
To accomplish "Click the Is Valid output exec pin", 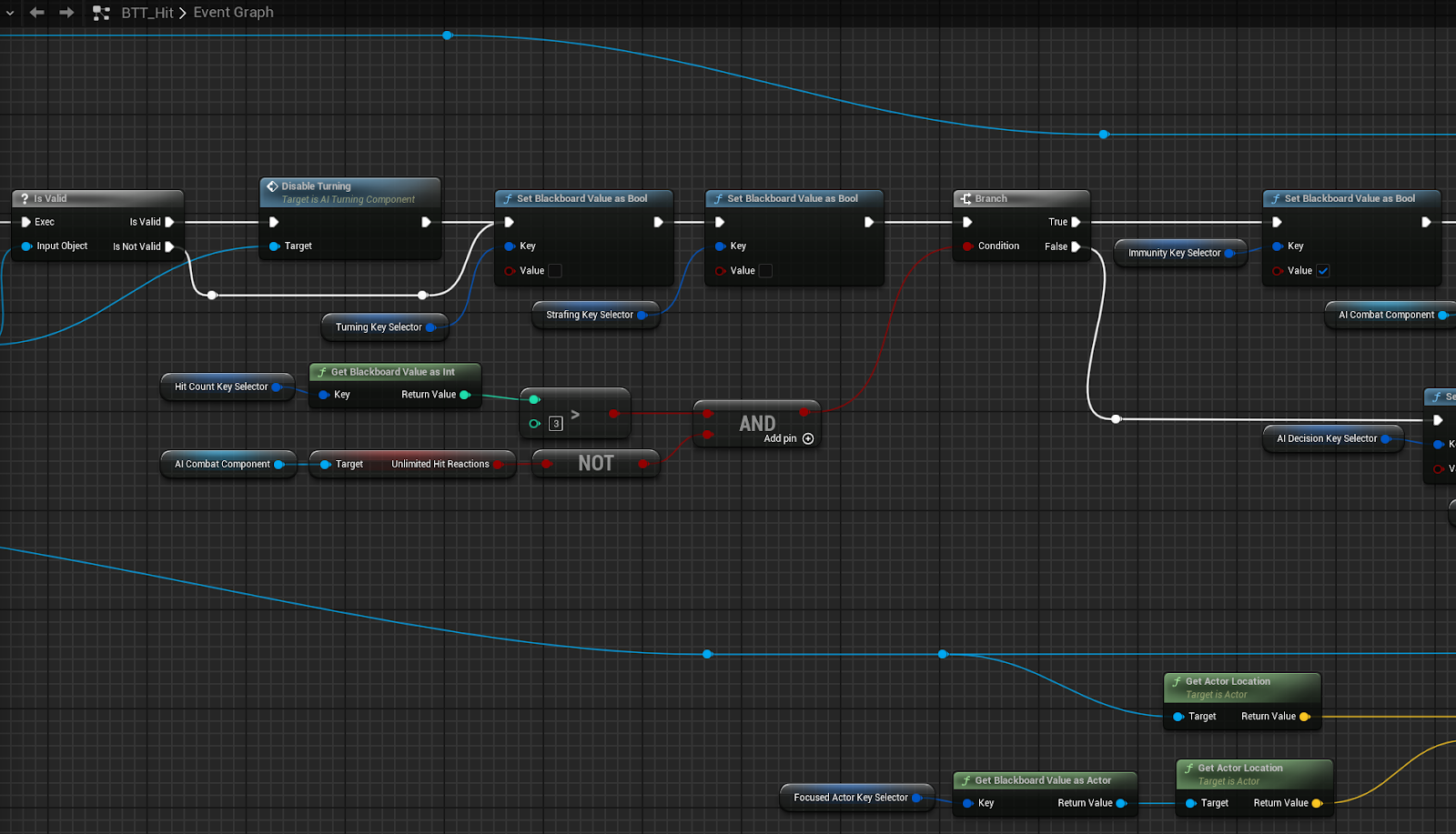I will (169, 222).
